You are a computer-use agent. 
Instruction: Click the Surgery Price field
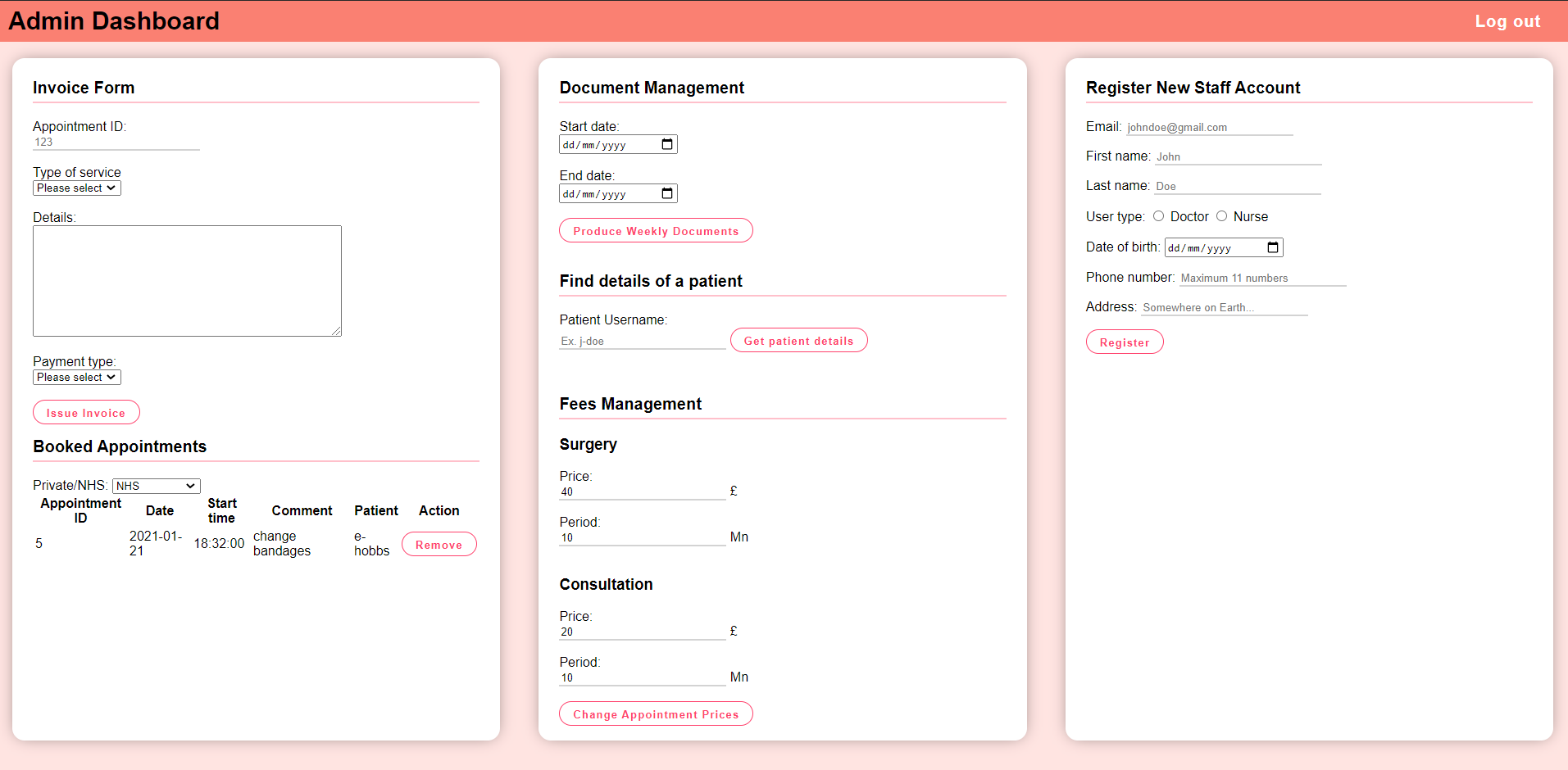(643, 492)
